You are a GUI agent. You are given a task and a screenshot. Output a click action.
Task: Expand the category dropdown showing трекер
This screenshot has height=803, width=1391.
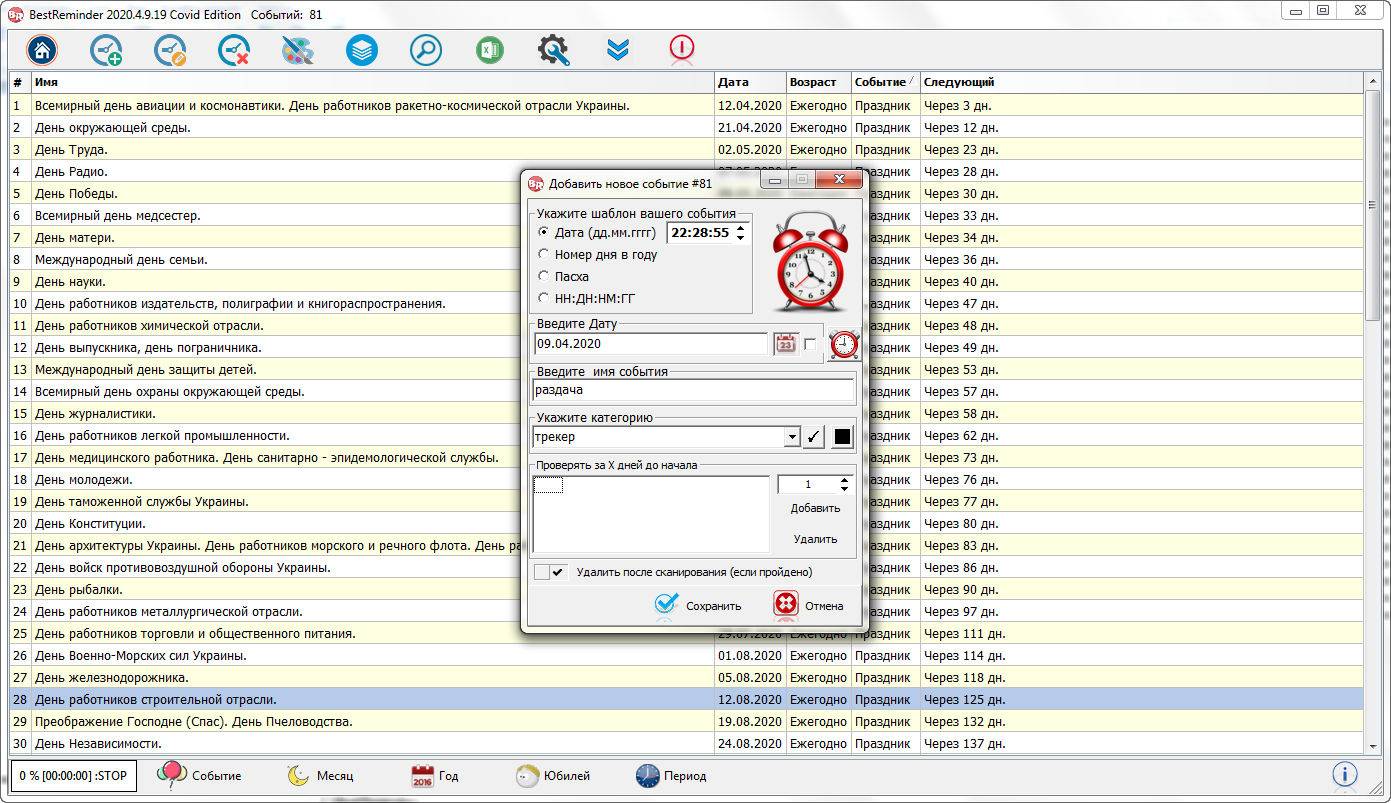791,437
